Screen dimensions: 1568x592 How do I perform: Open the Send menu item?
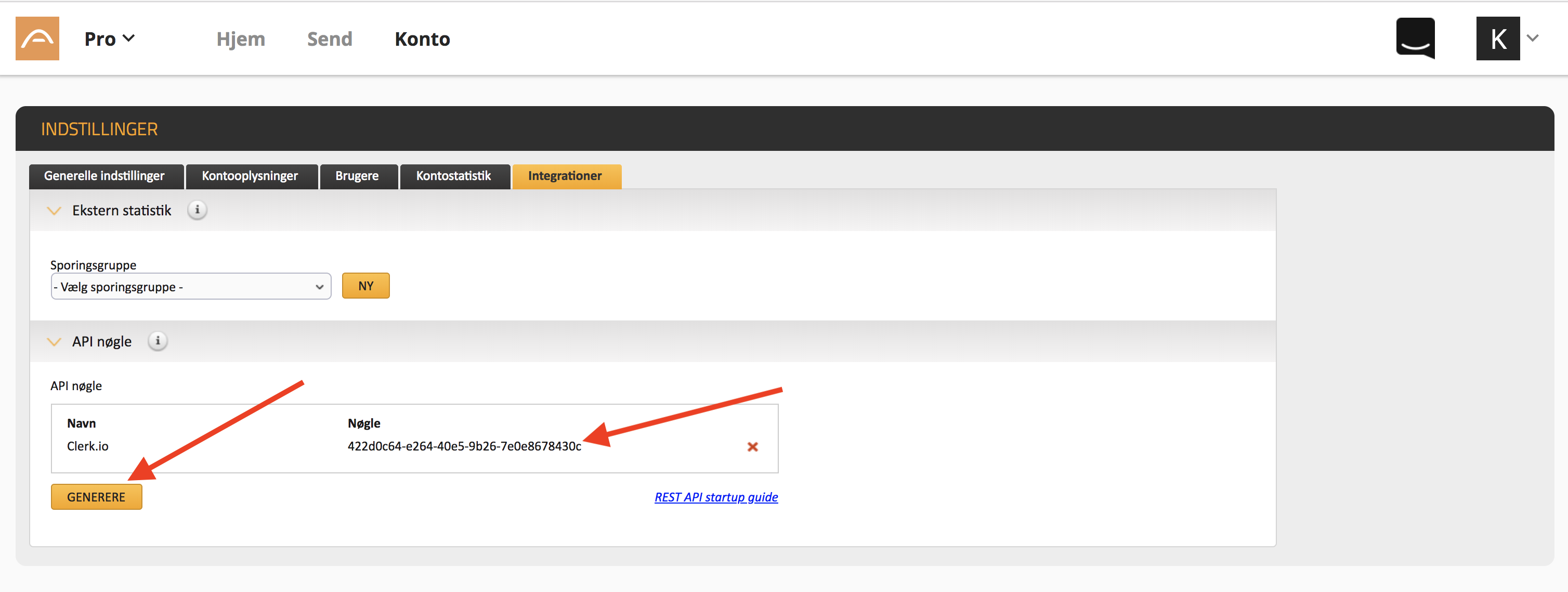329,39
